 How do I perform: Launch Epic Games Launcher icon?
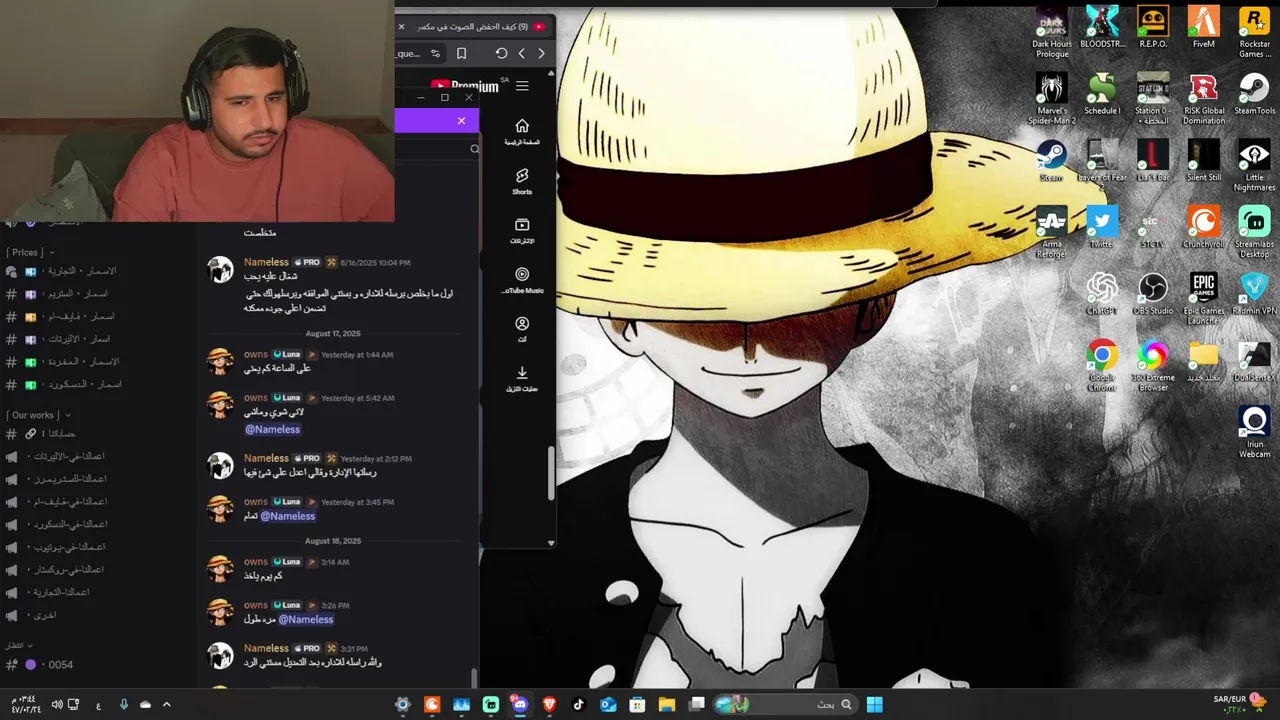click(1204, 299)
